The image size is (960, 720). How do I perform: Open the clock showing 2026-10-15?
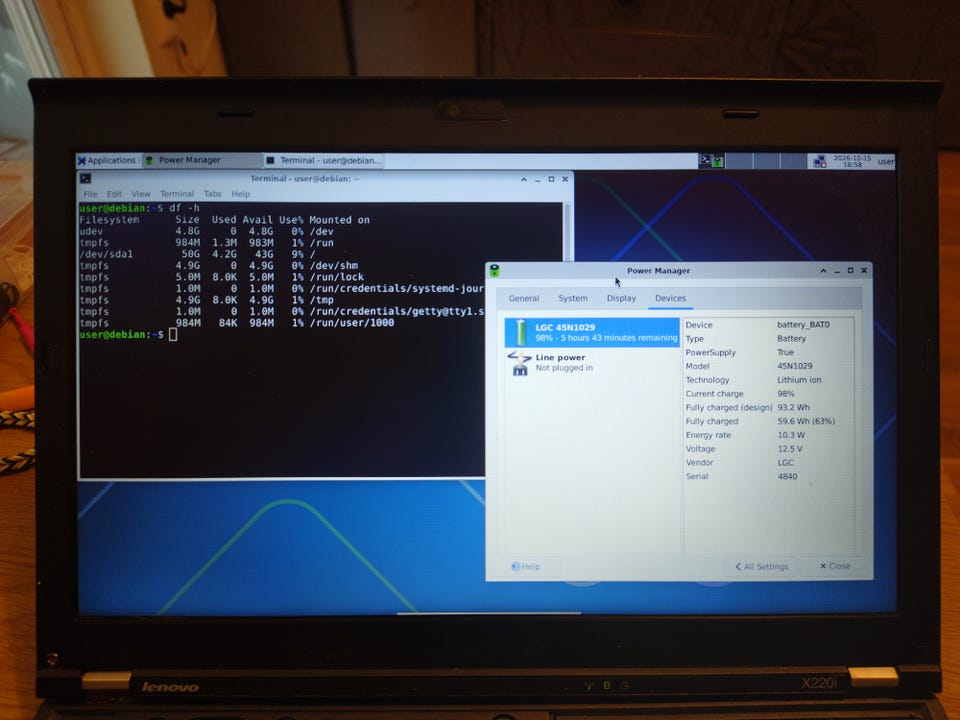click(852, 161)
